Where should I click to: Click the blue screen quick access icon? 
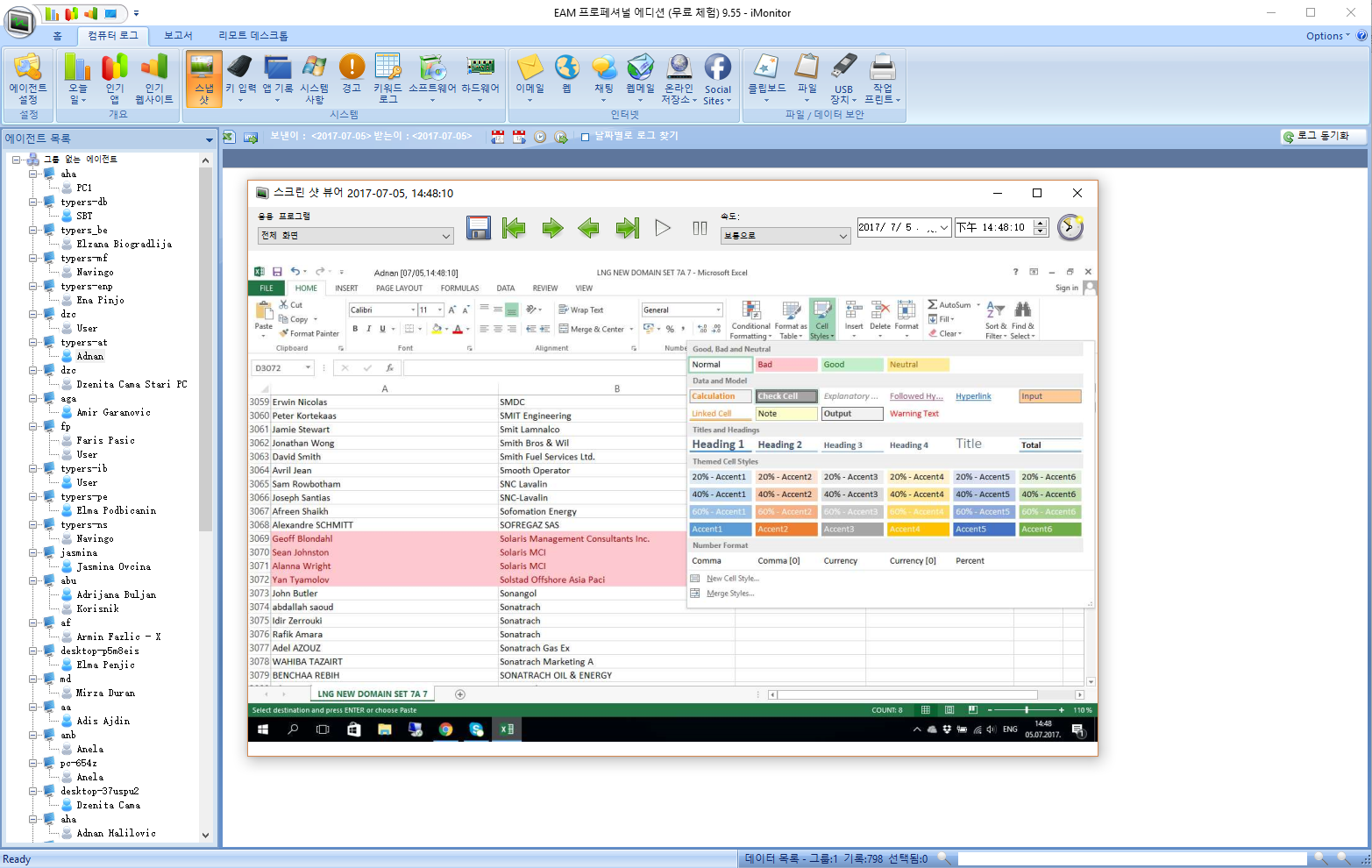pos(110,13)
